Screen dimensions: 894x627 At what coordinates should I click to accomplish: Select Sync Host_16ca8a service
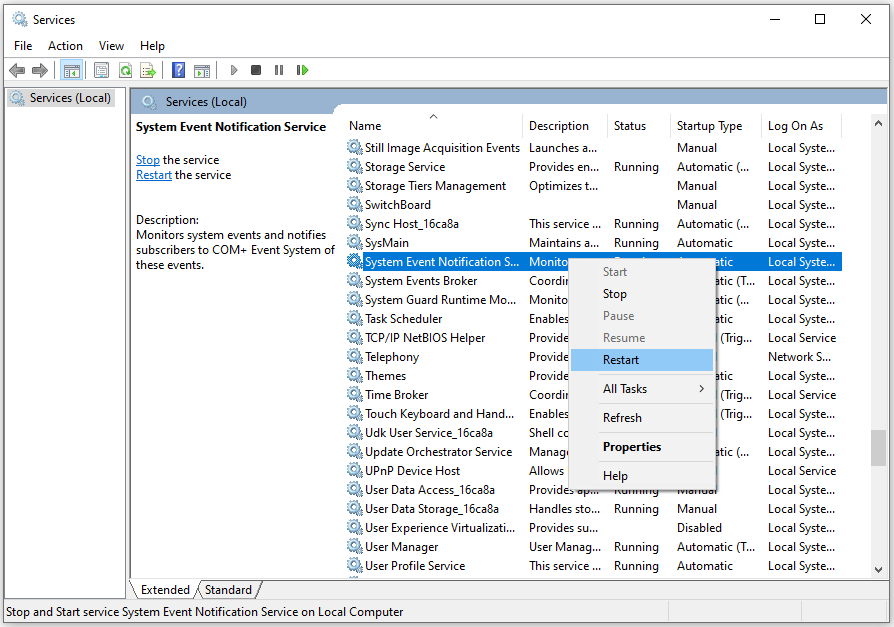point(593,223)
